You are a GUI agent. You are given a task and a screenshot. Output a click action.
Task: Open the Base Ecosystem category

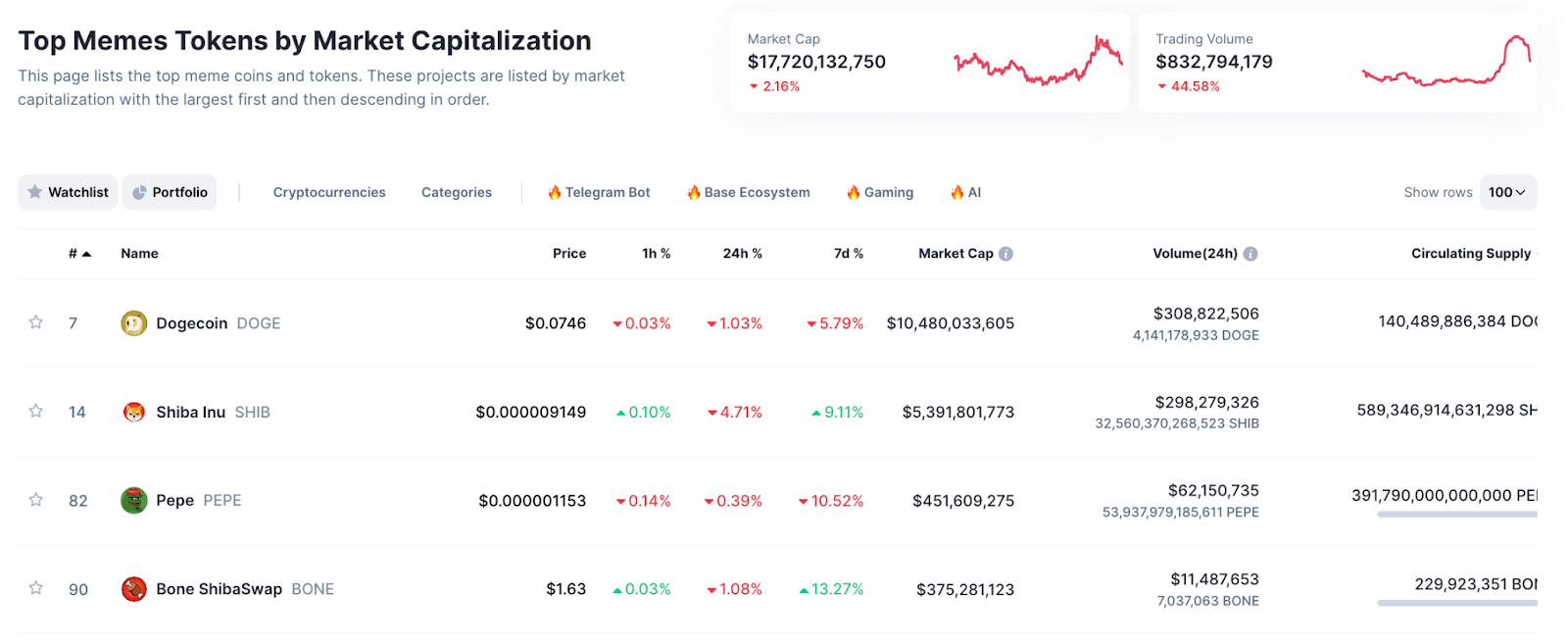pos(749,192)
